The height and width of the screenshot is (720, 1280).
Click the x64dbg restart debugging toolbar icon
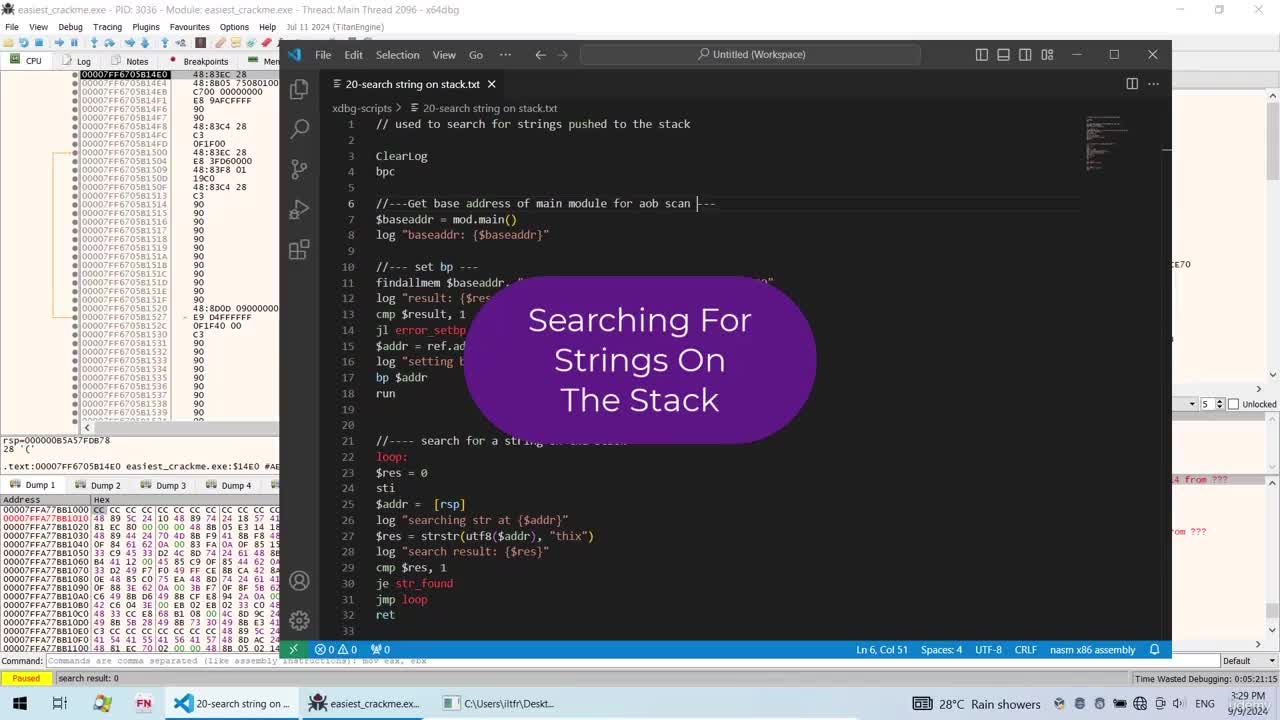(x=23, y=43)
